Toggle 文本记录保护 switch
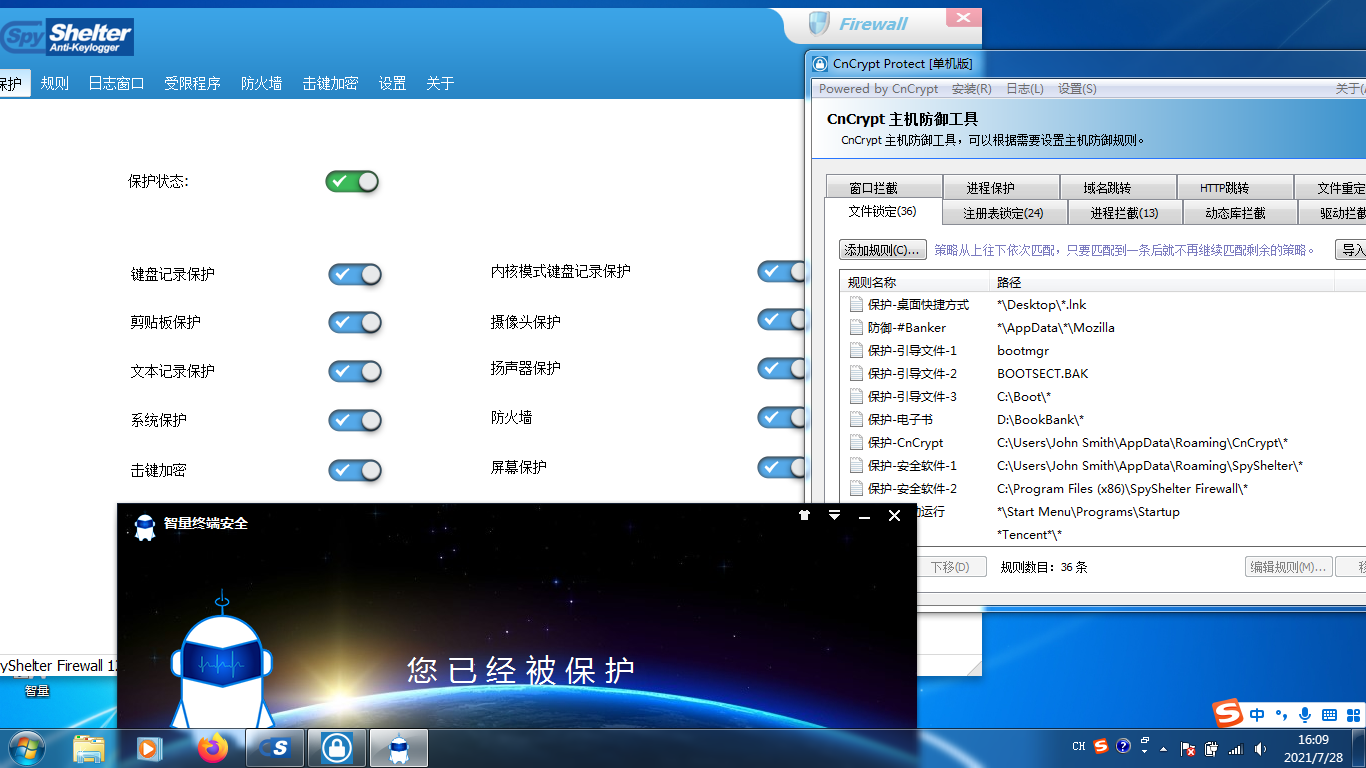1366x768 pixels. coord(355,371)
